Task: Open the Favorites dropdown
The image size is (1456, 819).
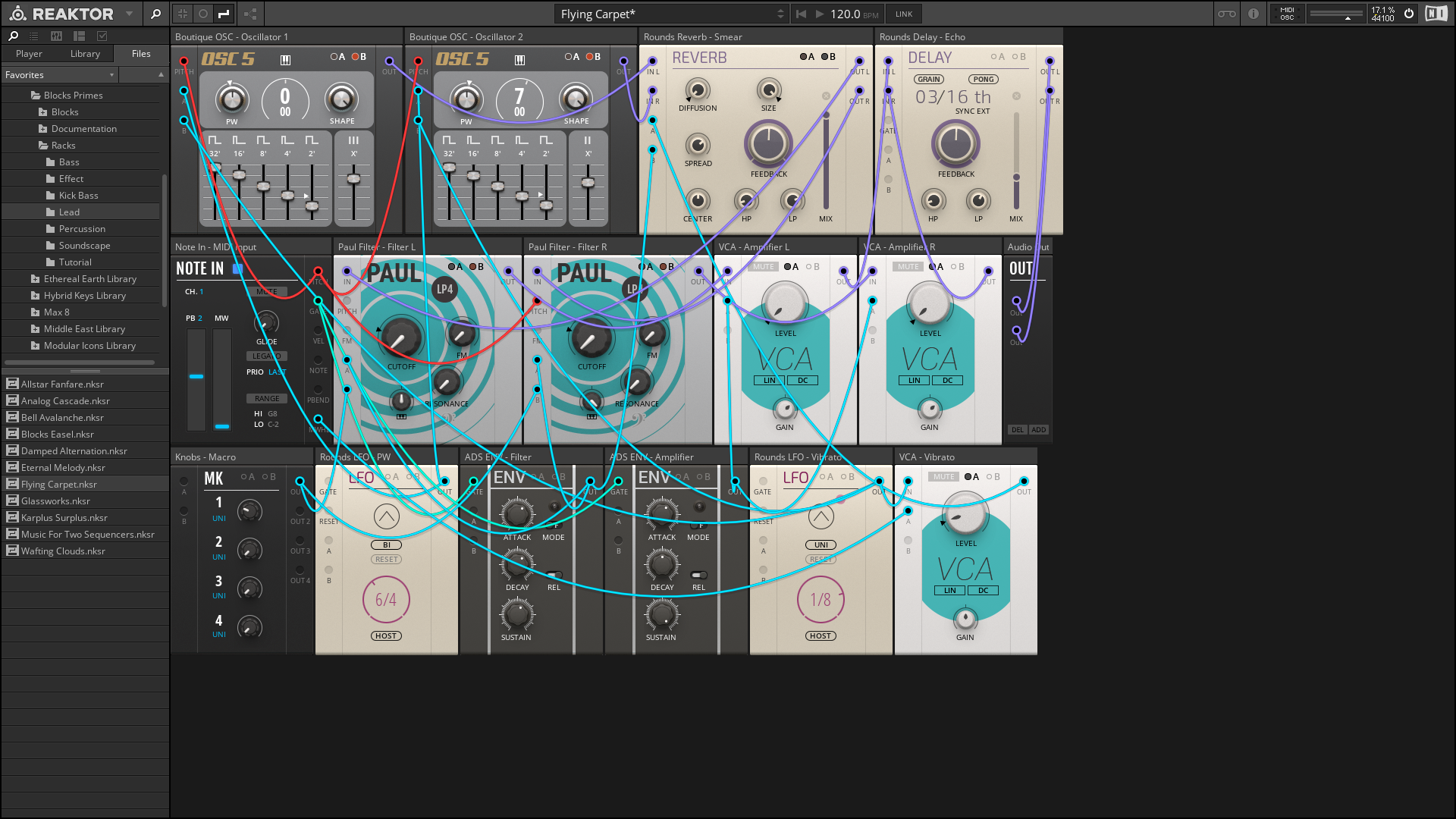Action: coord(60,74)
